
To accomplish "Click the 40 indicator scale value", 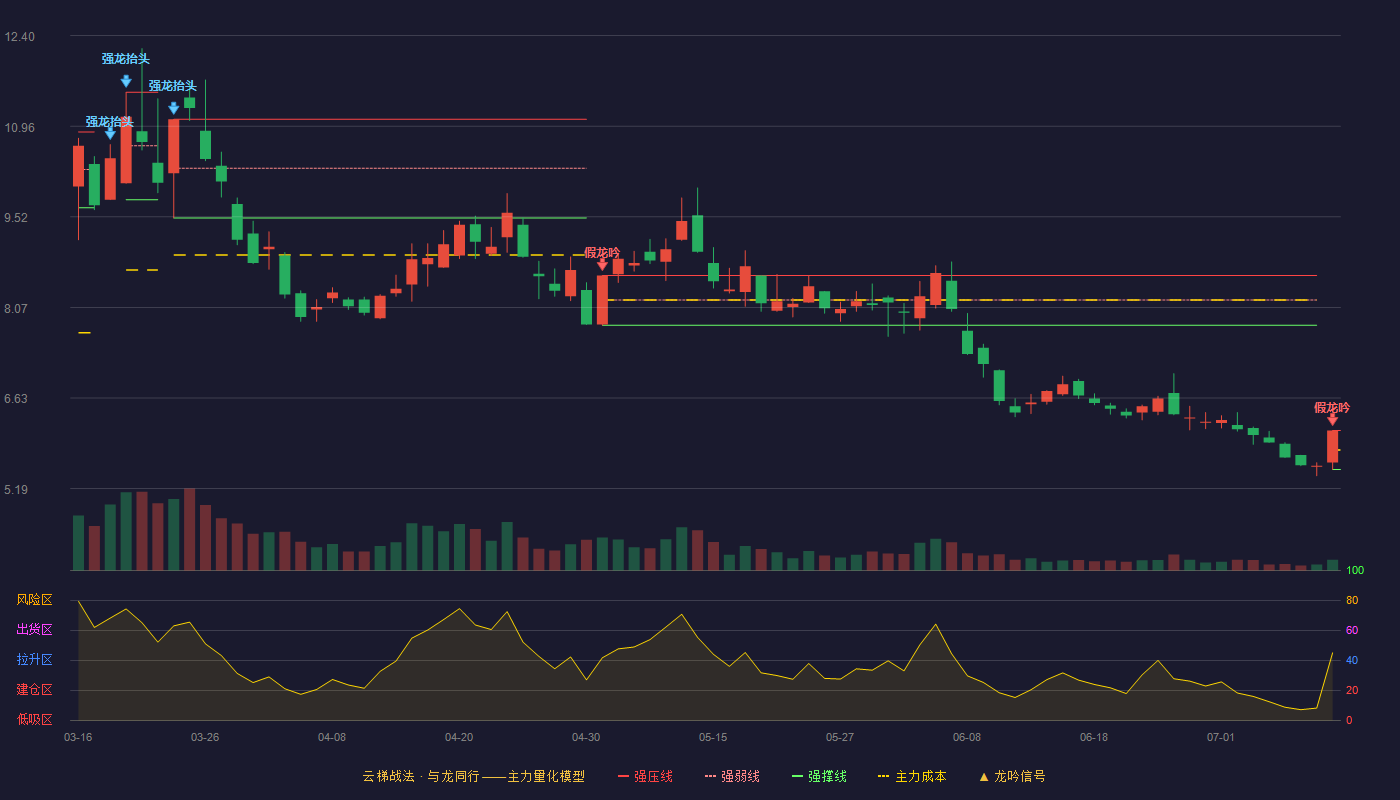I will (x=1352, y=660).
